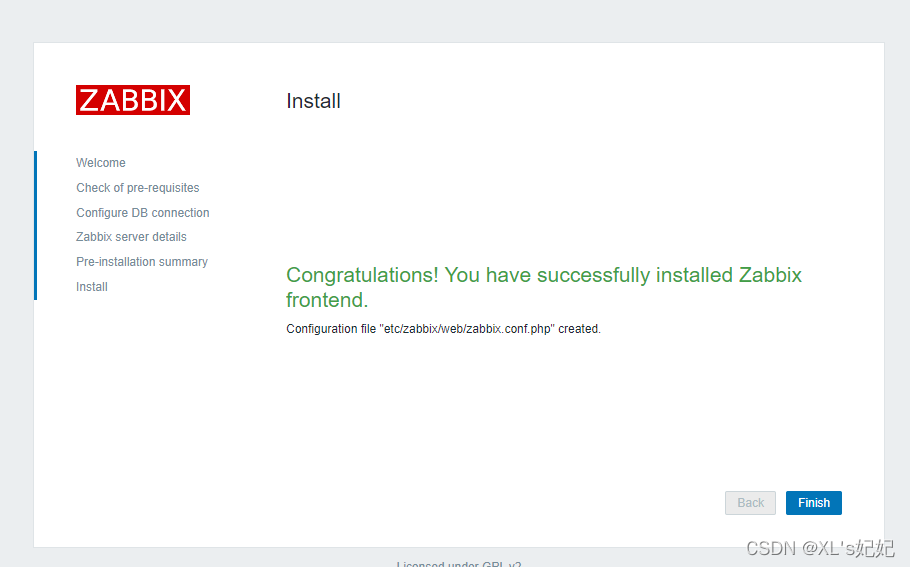This screenshot has width=910, height=567.
Task: Select the Welcome step in sidebar
Action: point(101,162)
